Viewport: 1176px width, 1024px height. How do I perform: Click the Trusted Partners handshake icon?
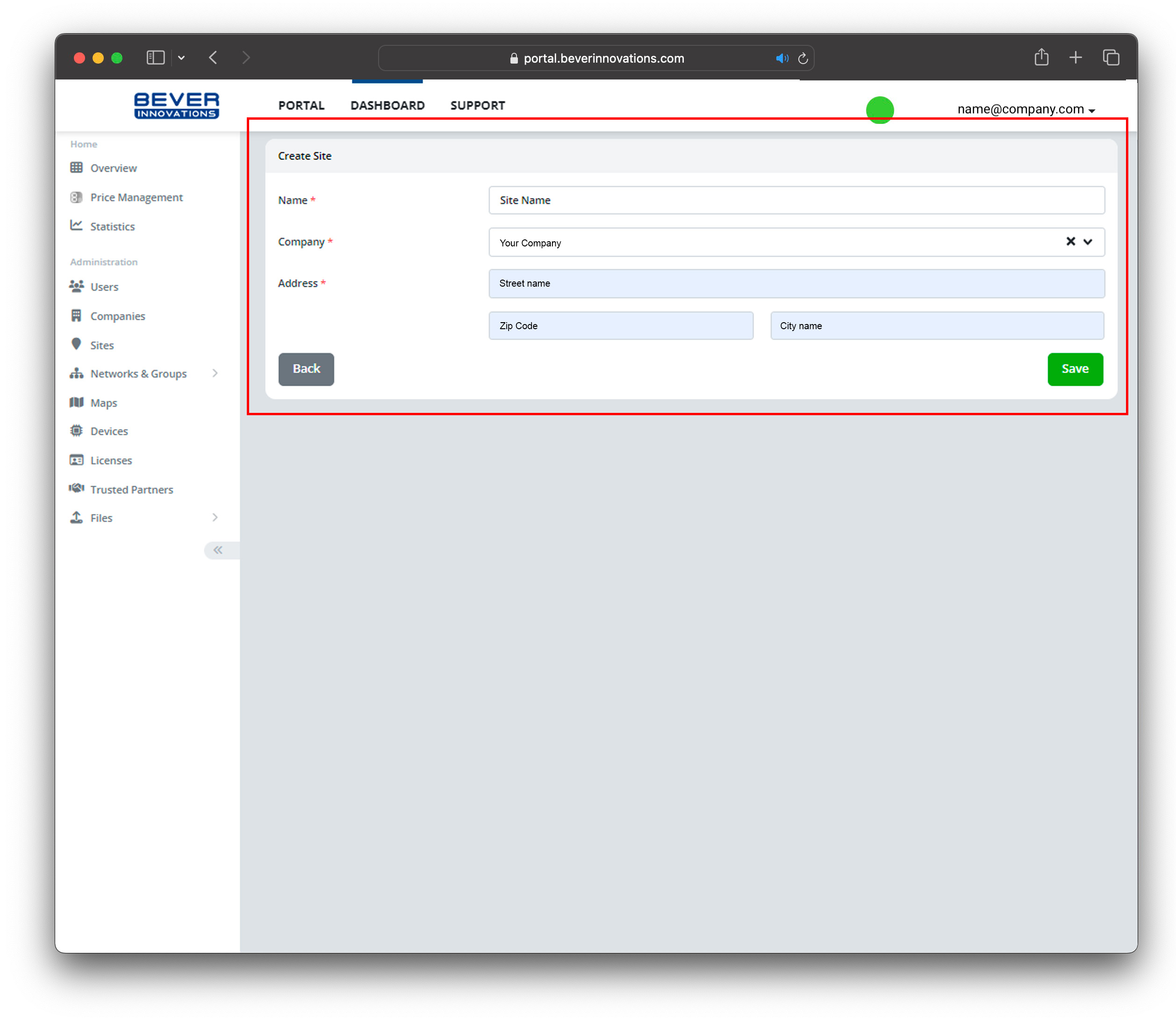coord(76,489)
